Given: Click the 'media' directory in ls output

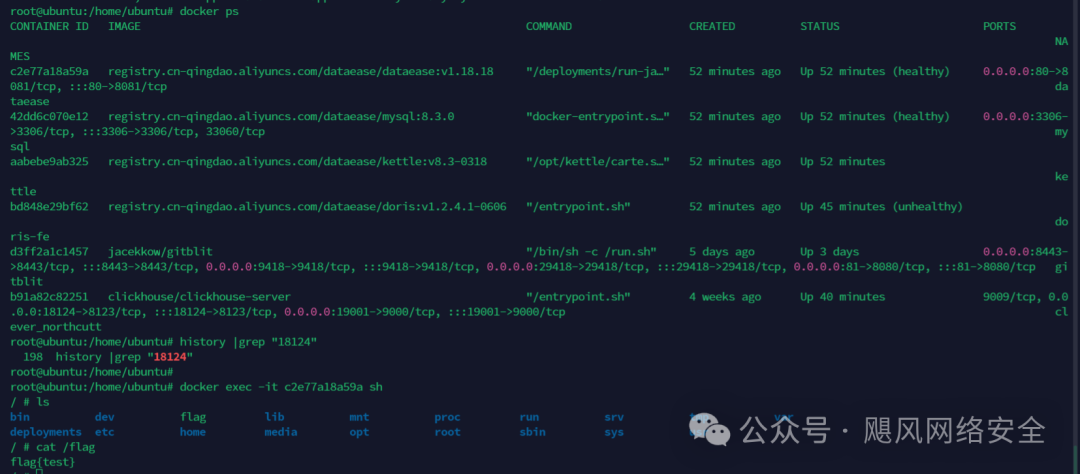Looking at the screenshot, I should click(281, 432).
